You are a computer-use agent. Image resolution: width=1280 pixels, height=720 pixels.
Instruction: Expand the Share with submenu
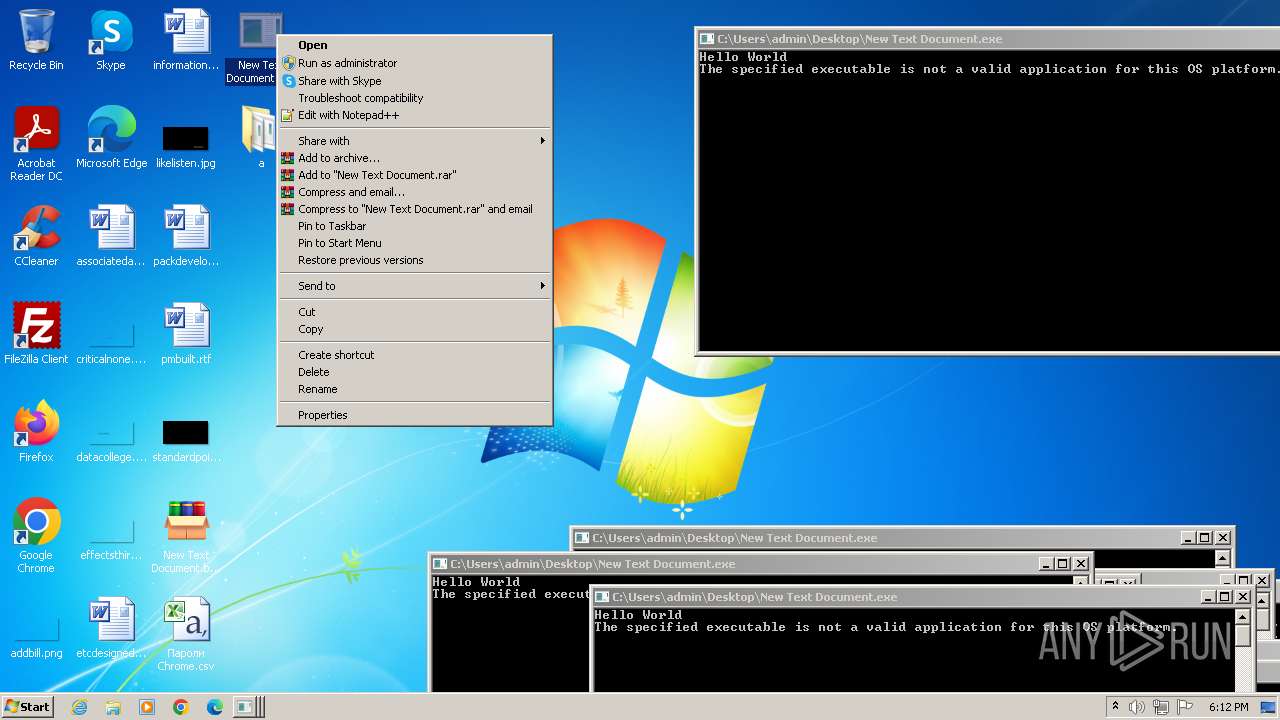(414, 141)
